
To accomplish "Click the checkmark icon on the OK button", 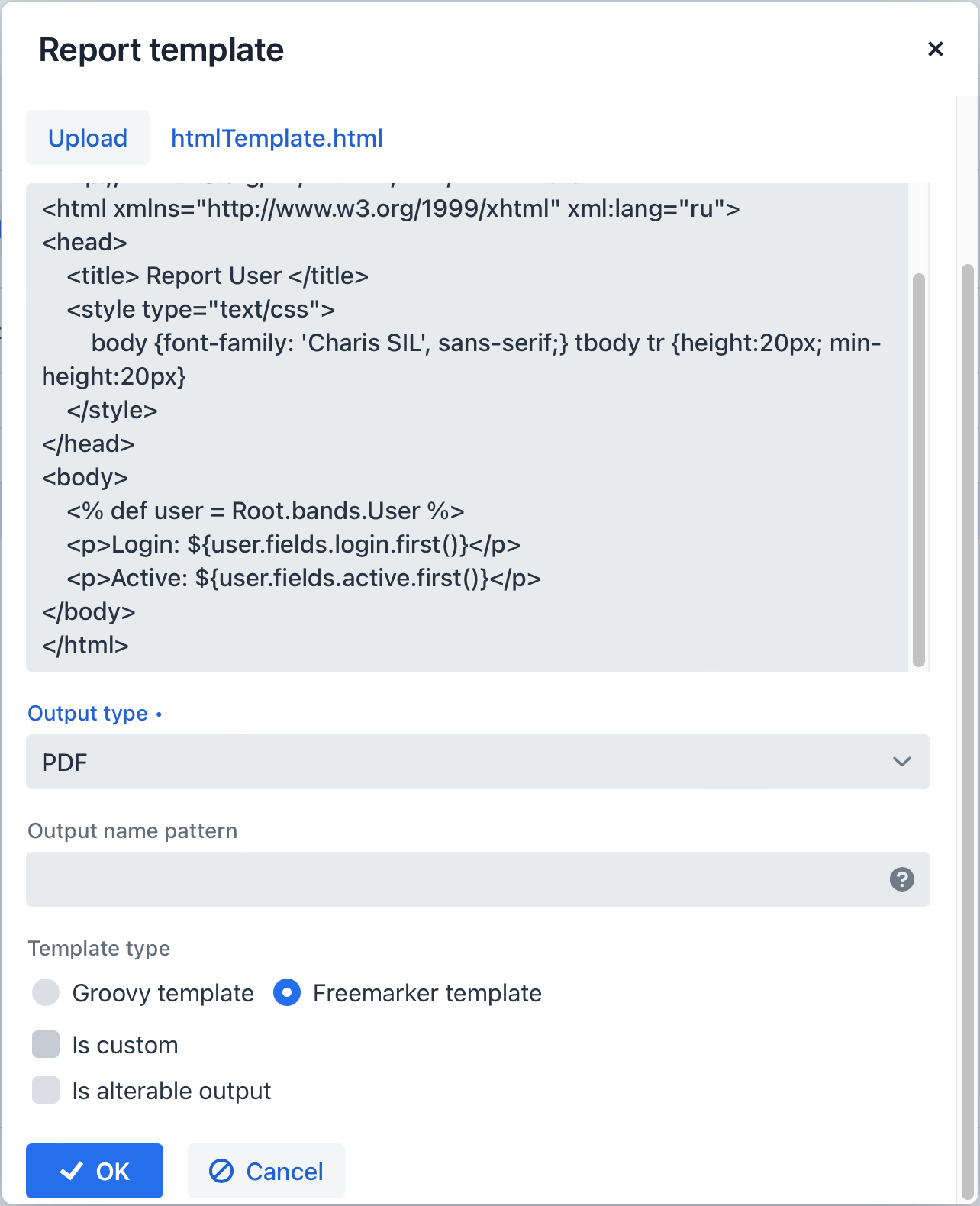I will pos(73,1170).
